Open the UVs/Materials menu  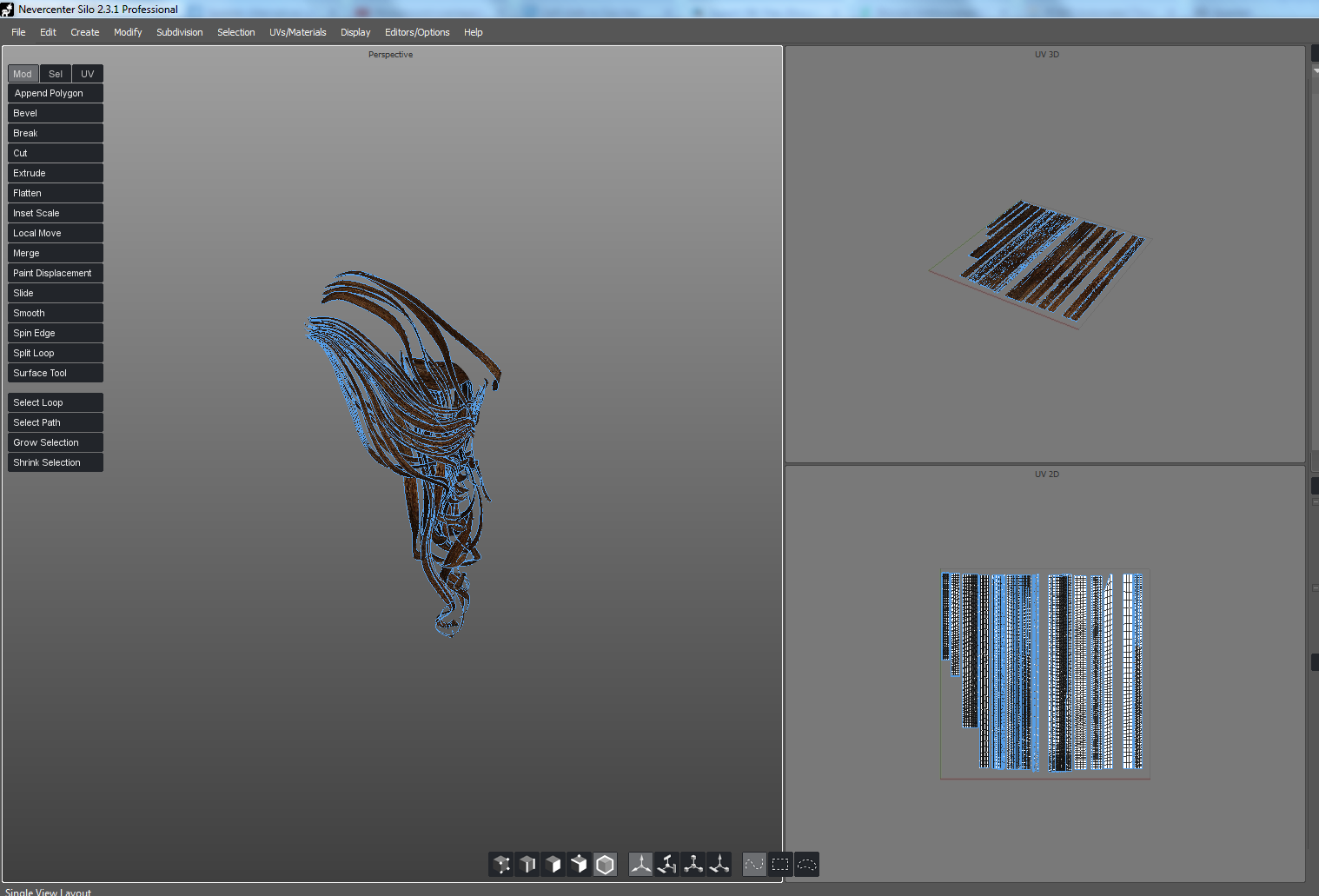pos(298,32)
